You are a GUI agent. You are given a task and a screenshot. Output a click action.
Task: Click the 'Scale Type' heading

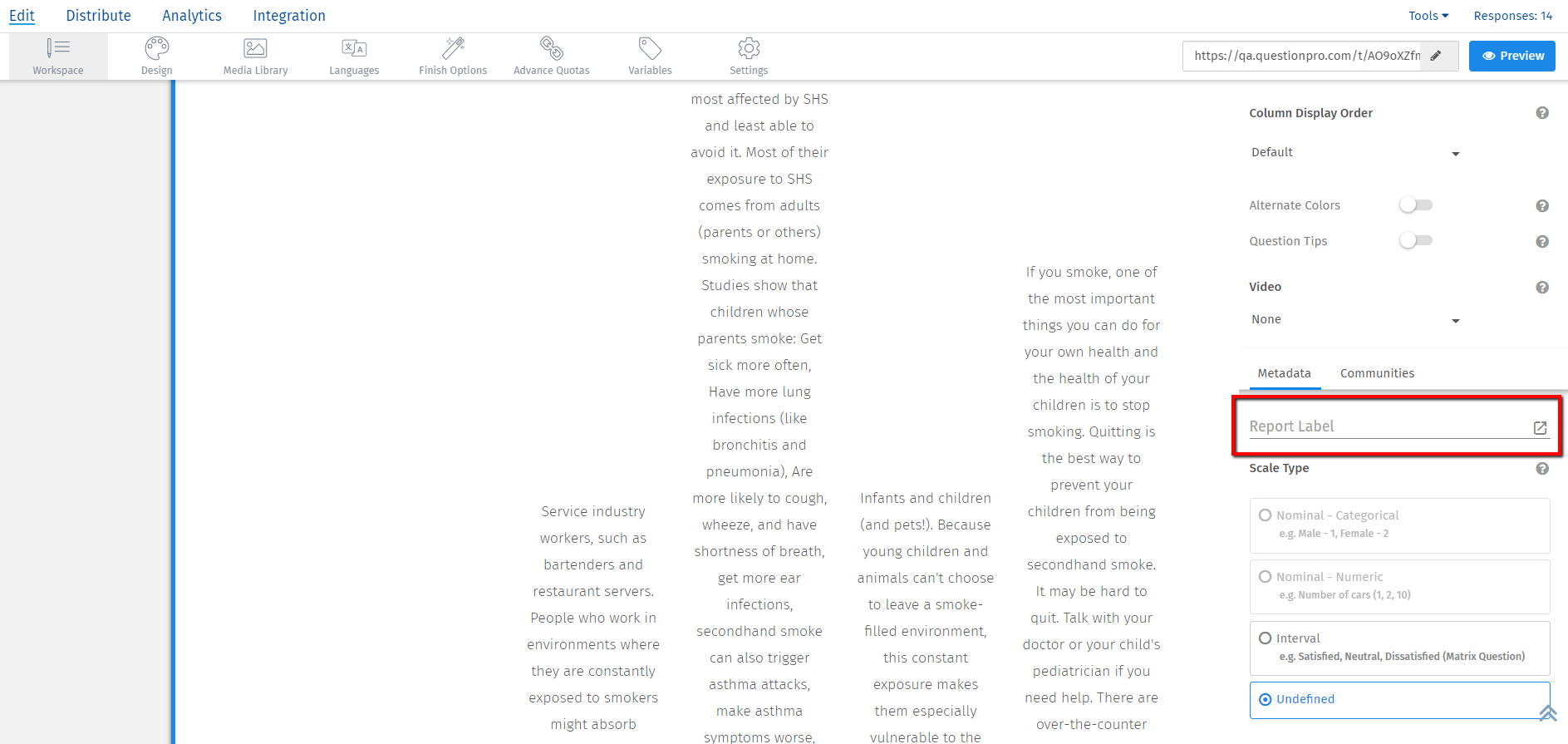point(1279,468)
